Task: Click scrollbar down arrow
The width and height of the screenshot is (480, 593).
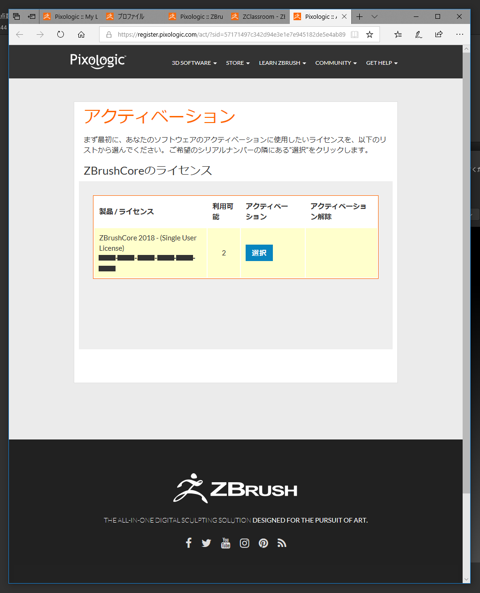Action: (466, 579)
